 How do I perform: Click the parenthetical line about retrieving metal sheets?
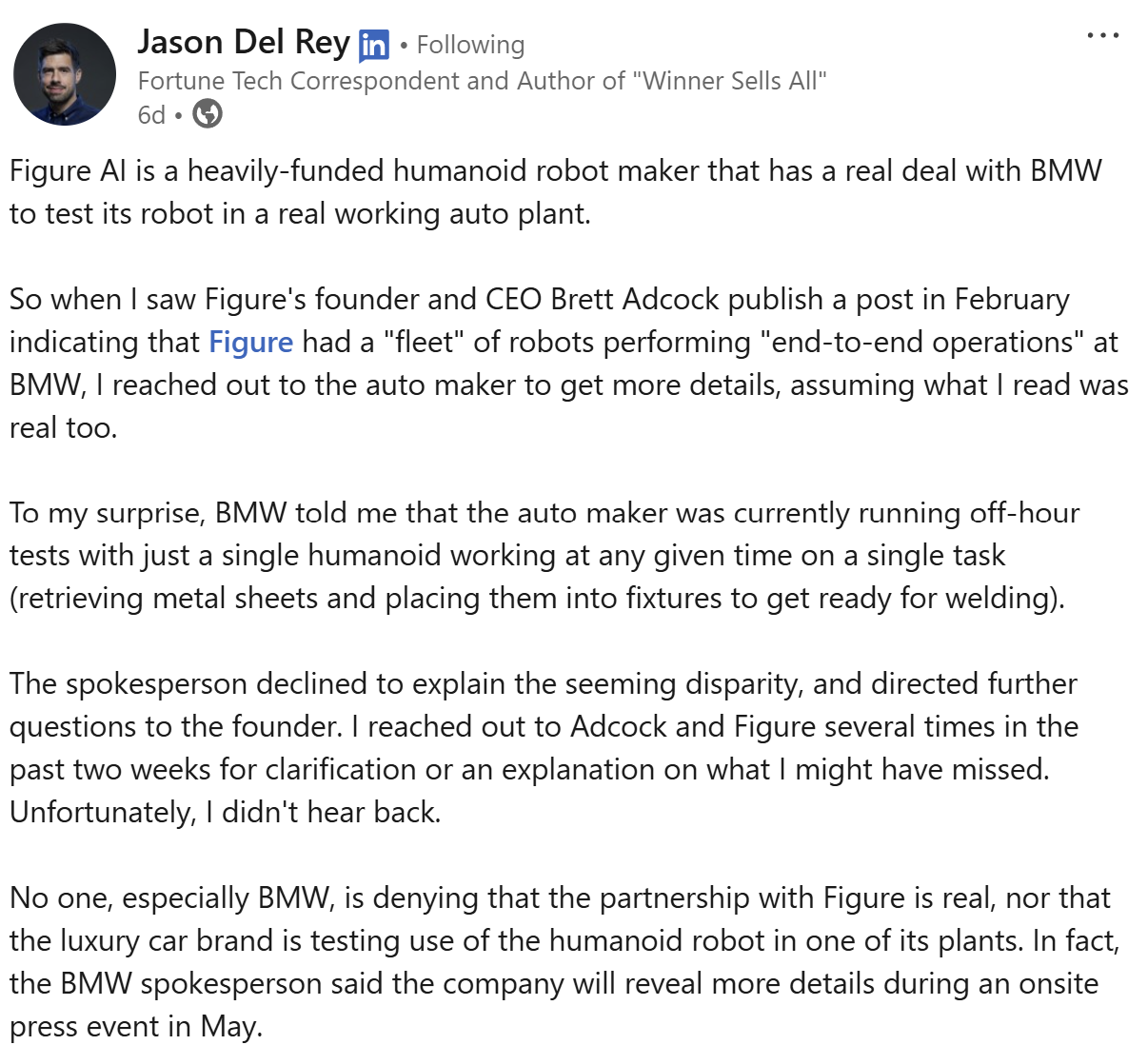(537, 599)
